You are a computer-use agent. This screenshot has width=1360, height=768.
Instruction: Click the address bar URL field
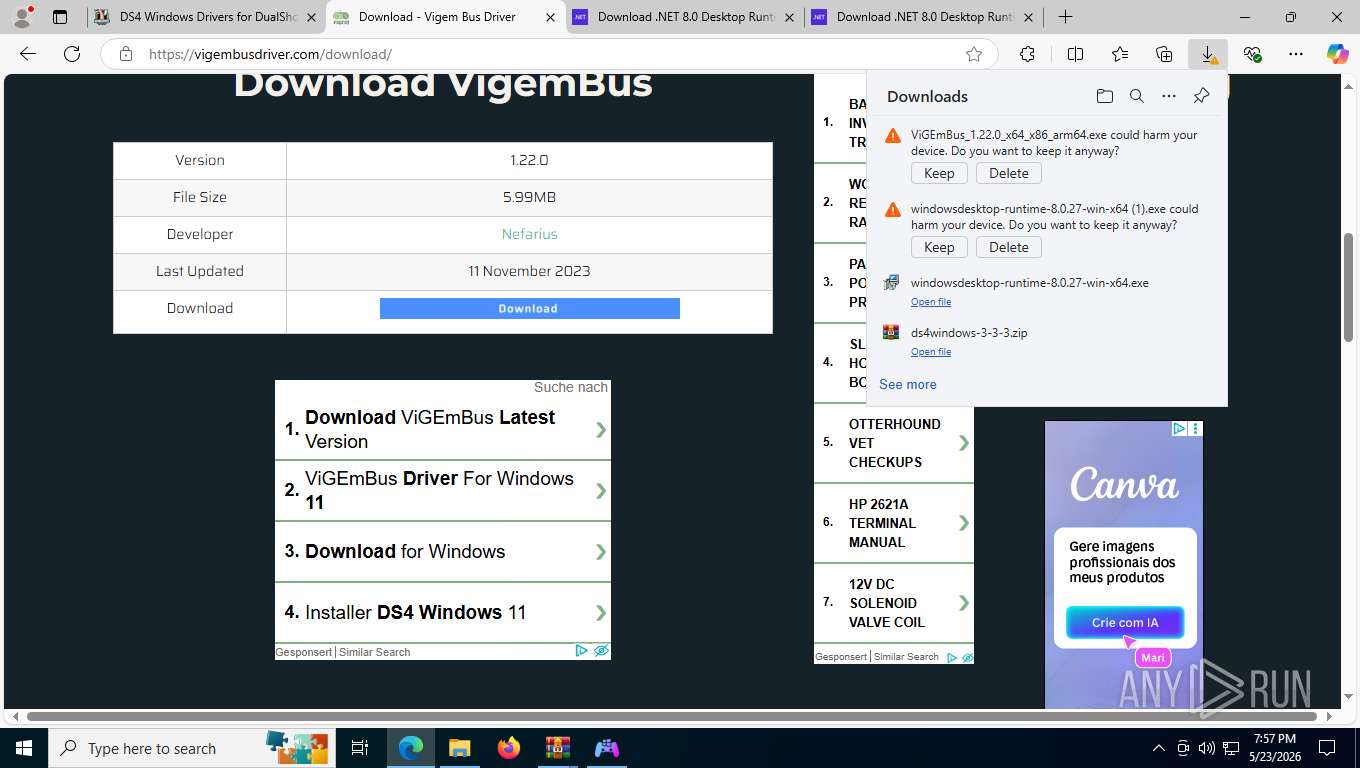[550, 54]
